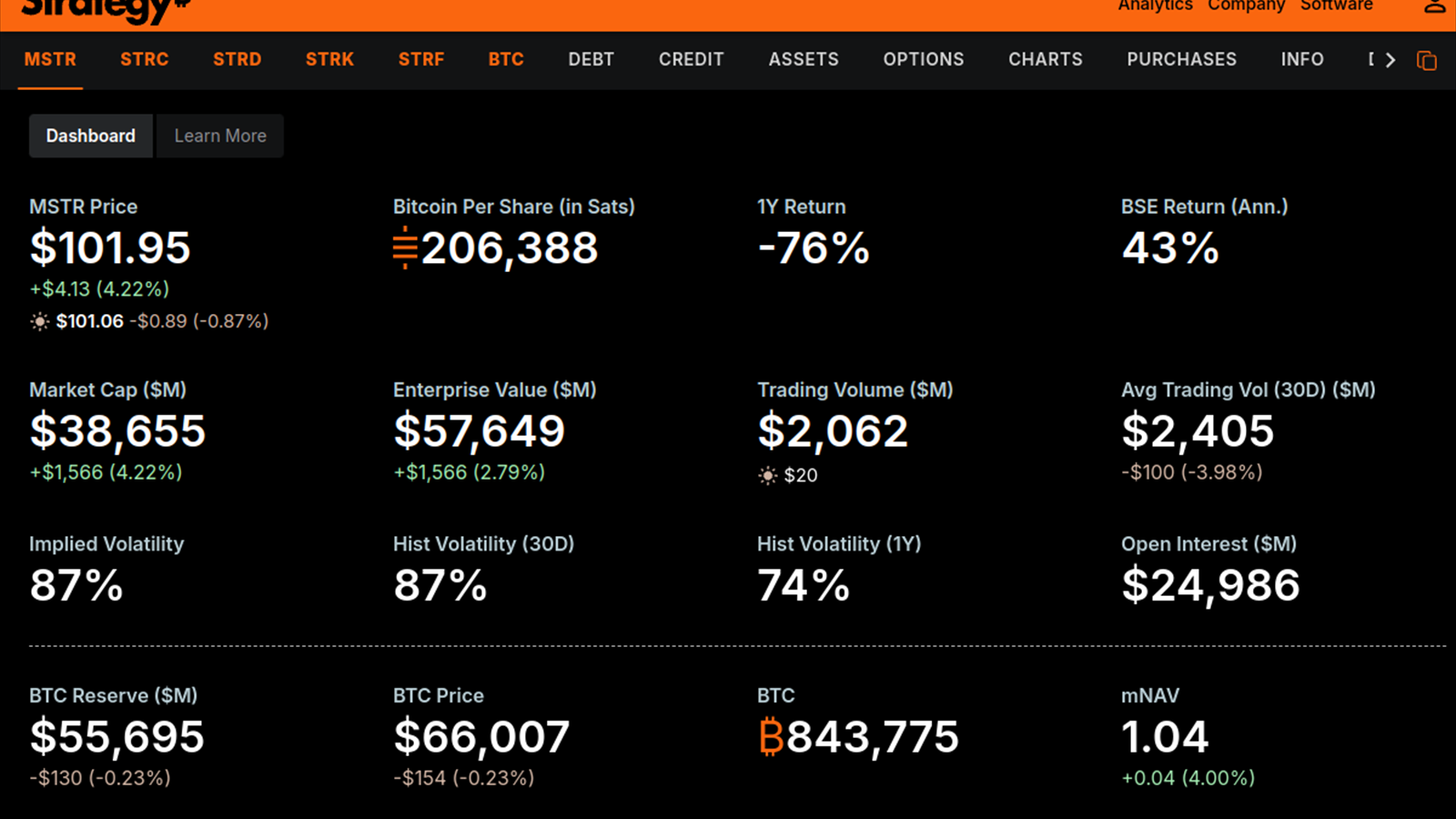Screen dimensions: 1456x819
Task: Click the -$100 (-3.98%) volume change
Action: click(x=1192, y=472)
